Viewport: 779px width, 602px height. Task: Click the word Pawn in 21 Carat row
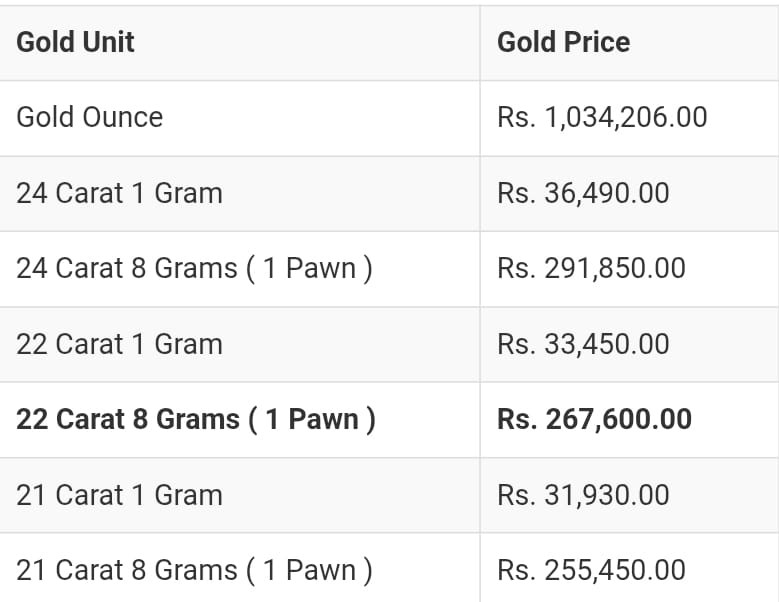[x=321, y=570]
